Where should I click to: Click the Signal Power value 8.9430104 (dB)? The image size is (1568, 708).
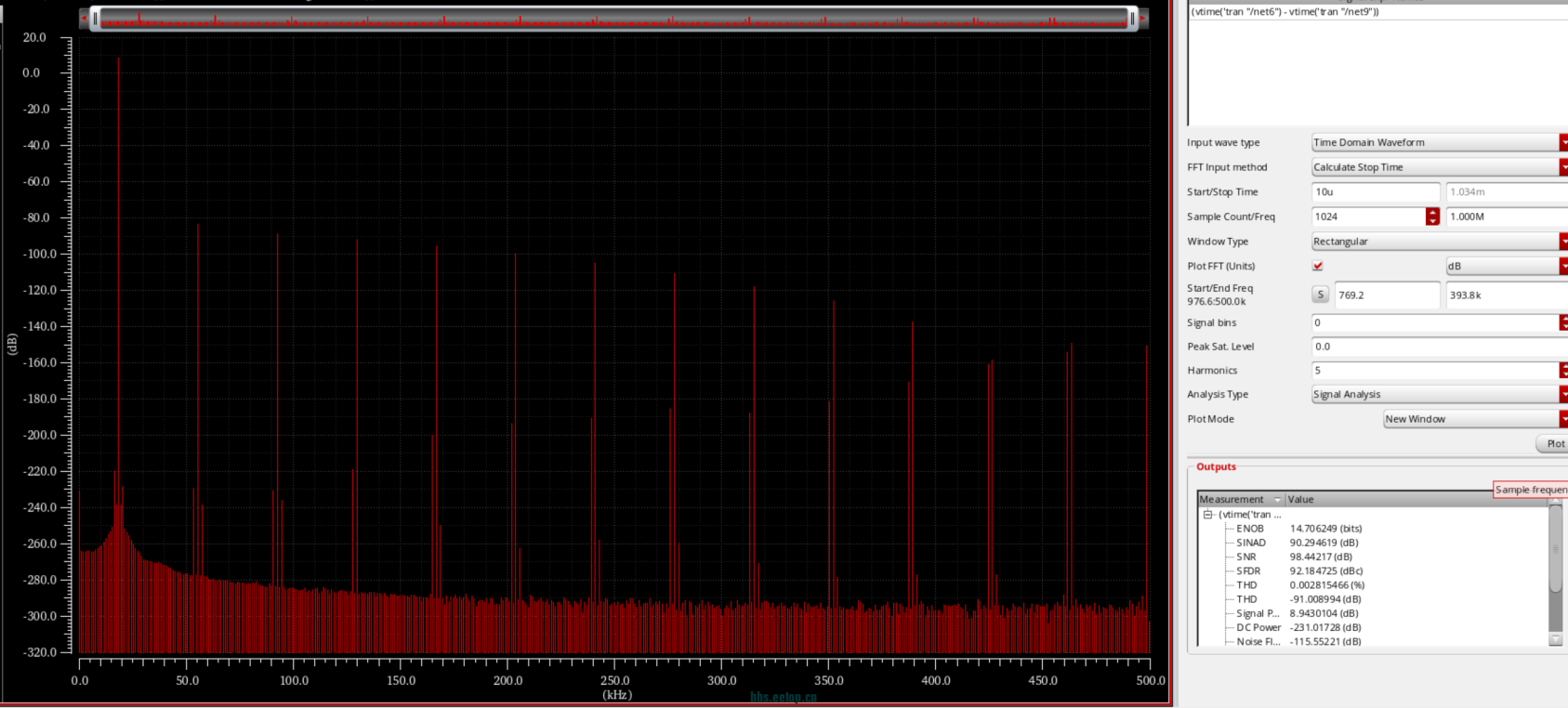click(1324, 613)
